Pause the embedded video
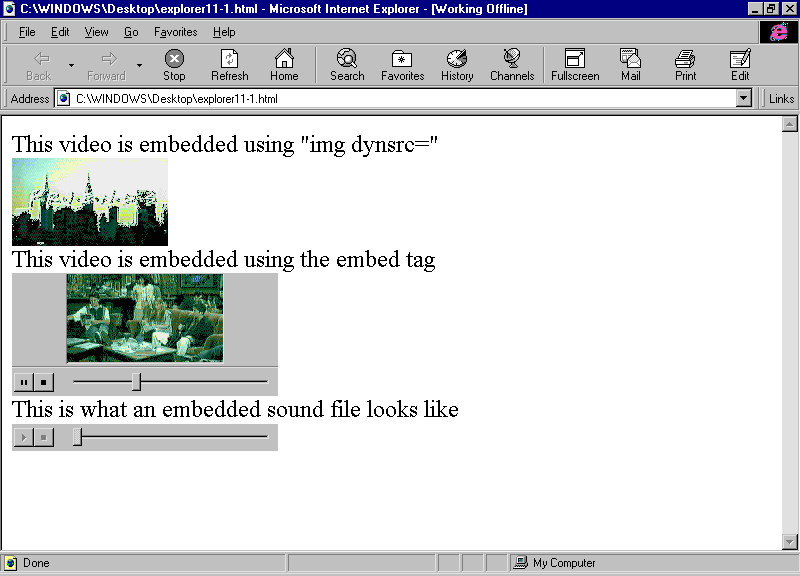Screen dimensions: 800x576 coord(23,382)
